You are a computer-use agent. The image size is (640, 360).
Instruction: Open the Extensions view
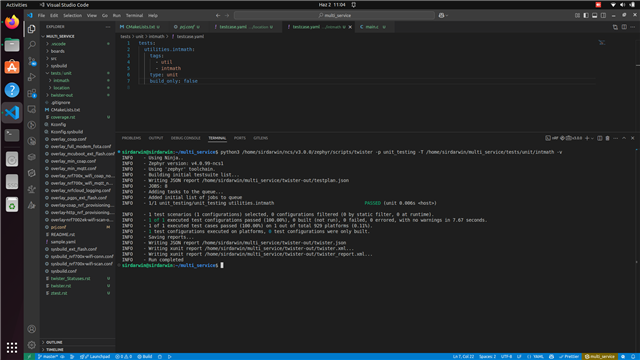coord(31,93)
